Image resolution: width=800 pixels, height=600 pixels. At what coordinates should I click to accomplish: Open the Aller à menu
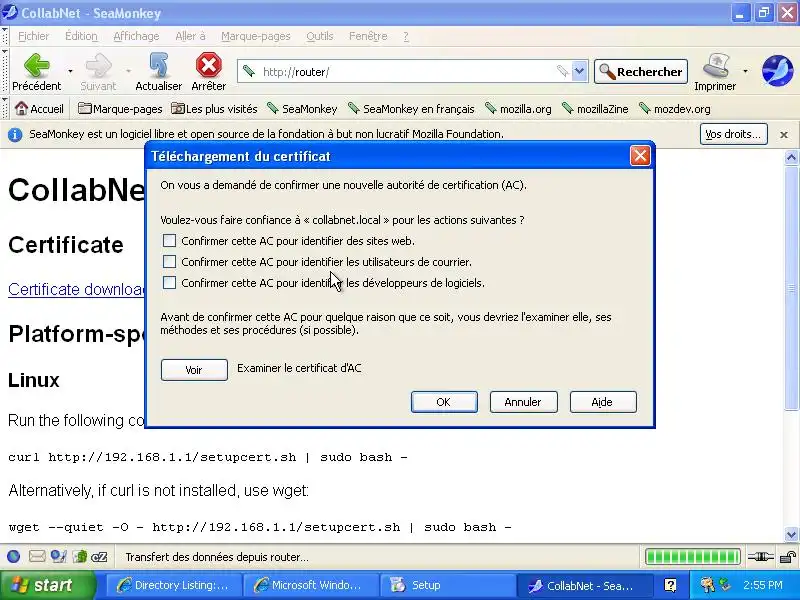pyautogui.click(x=190, y=36)
